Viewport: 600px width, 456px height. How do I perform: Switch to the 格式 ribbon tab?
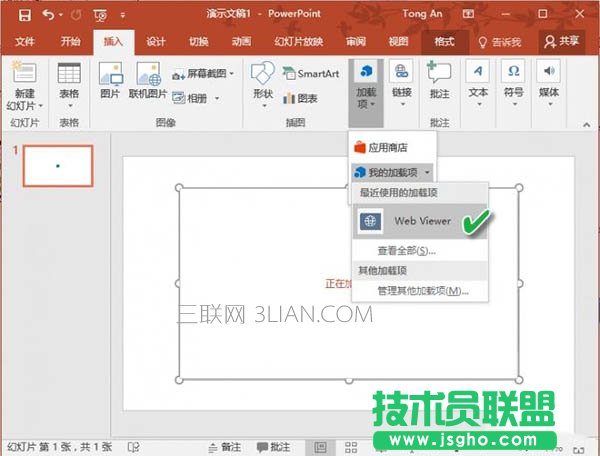coord(444,41)
